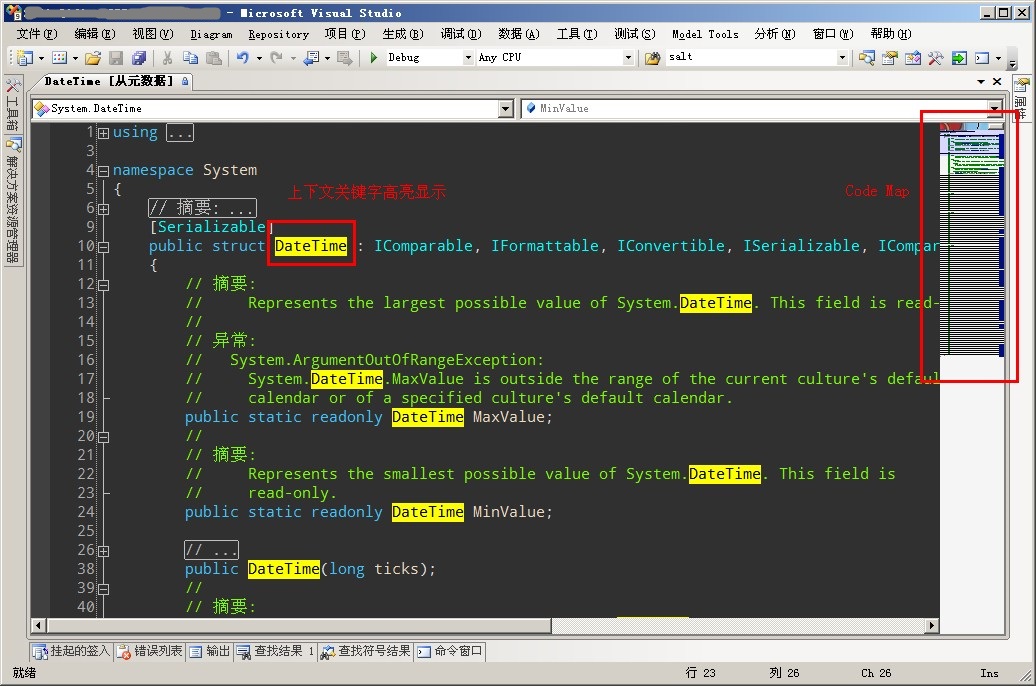Image resolution: width=1036 pixels, height=686 pixels.
Task: Open the 编辑(E) menu
Action: (94, 34)
